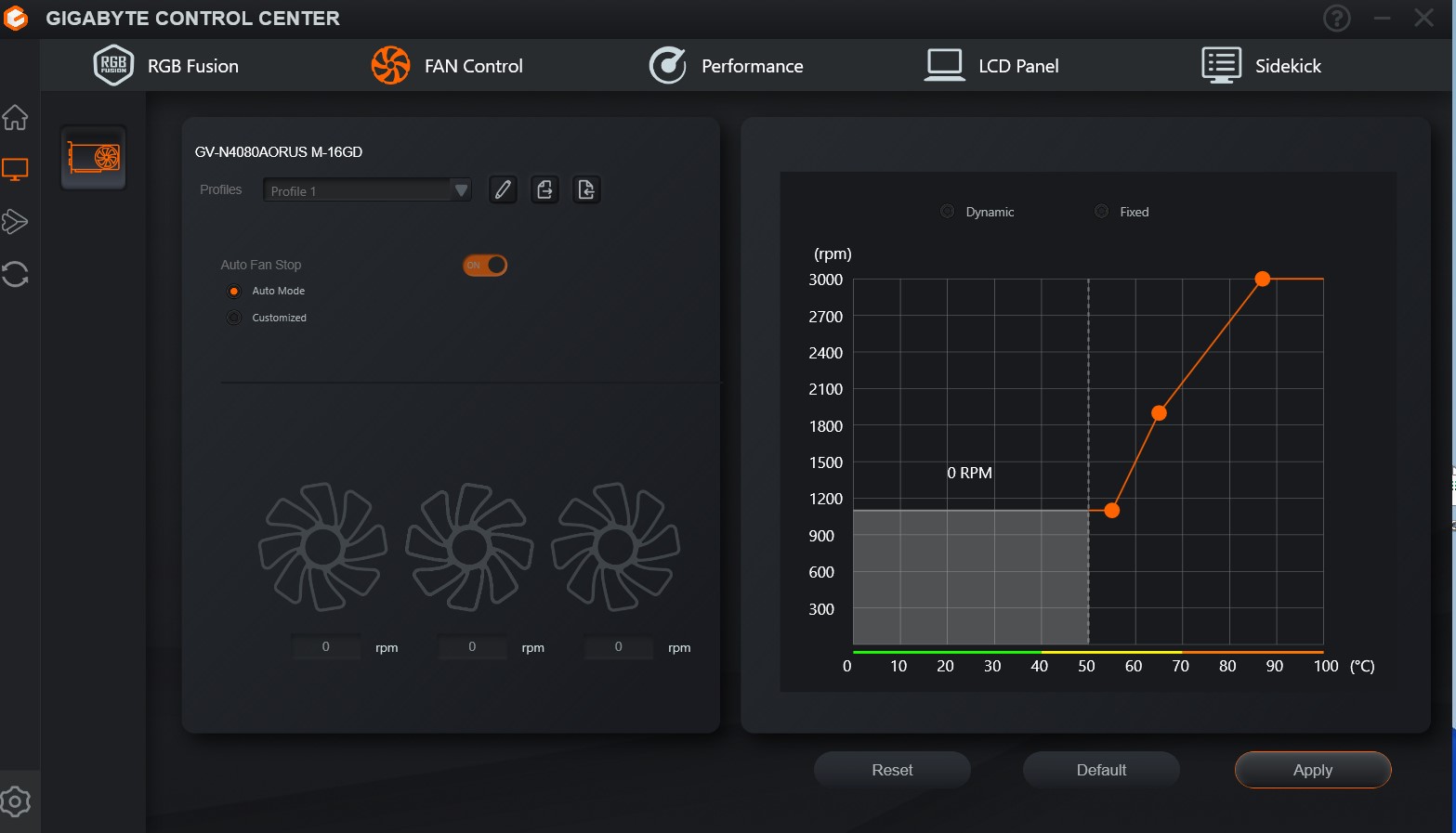Click the lowest fan curve point near 55°C
The height and width of the screenshot is (833, 1456).
[1111, 511]
